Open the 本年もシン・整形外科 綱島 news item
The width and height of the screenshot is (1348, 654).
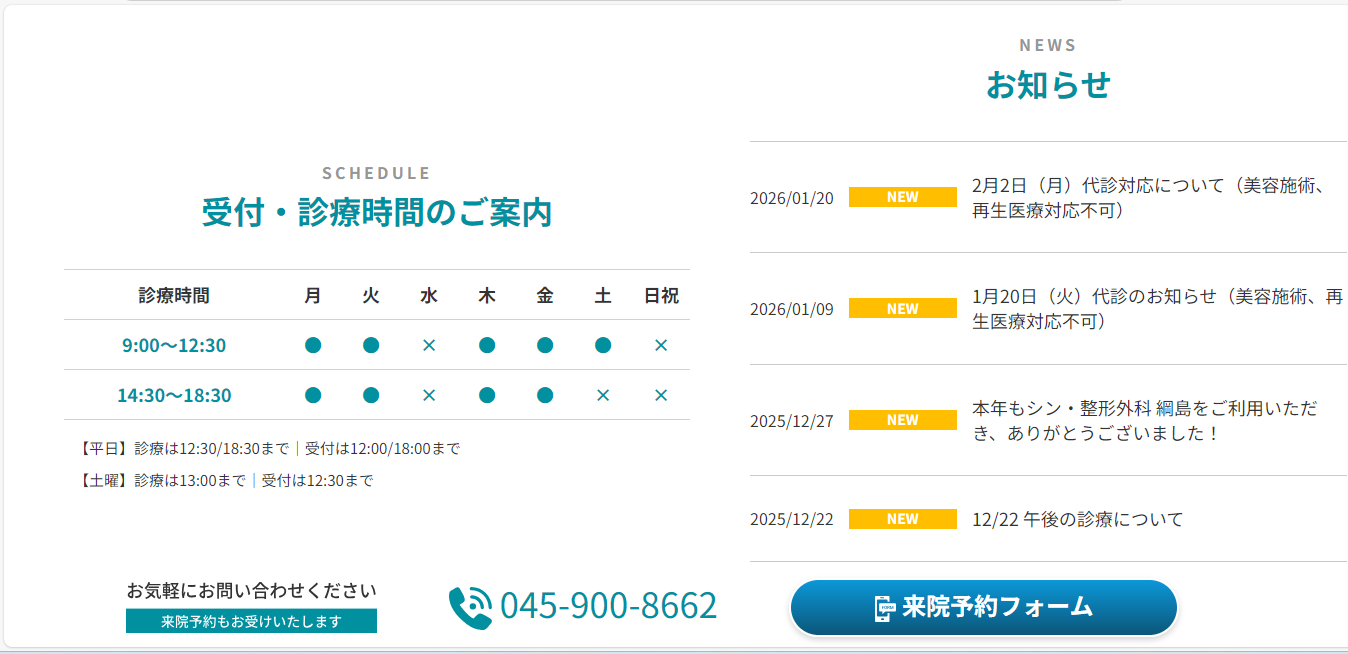(x=1145, y=421)
